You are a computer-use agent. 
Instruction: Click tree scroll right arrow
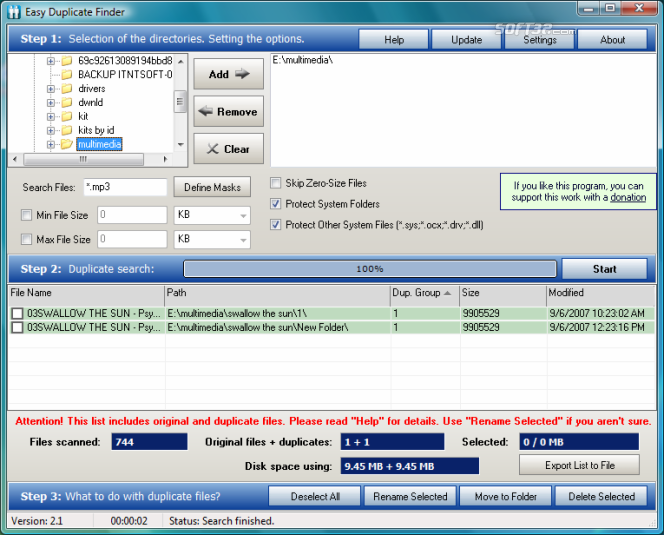pyautogui.click(x=165, y=159)
